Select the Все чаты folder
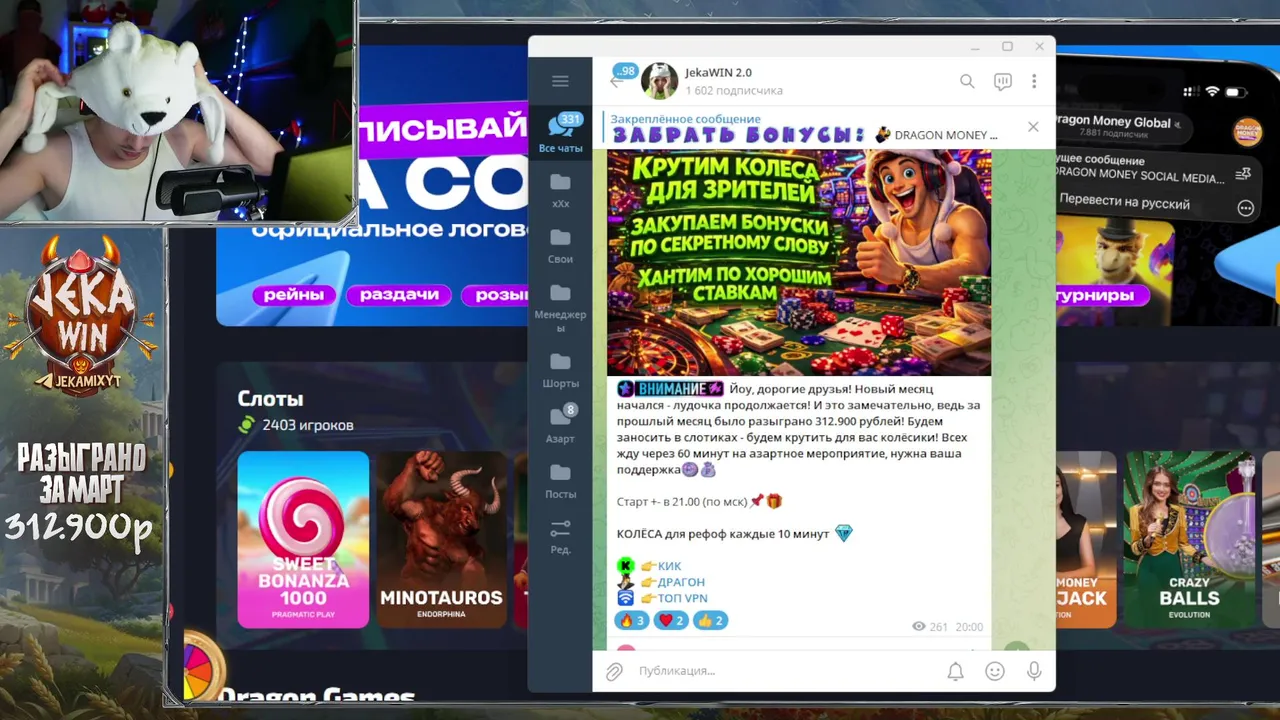This screenshot has width=1280, height=720. point(560,133)
